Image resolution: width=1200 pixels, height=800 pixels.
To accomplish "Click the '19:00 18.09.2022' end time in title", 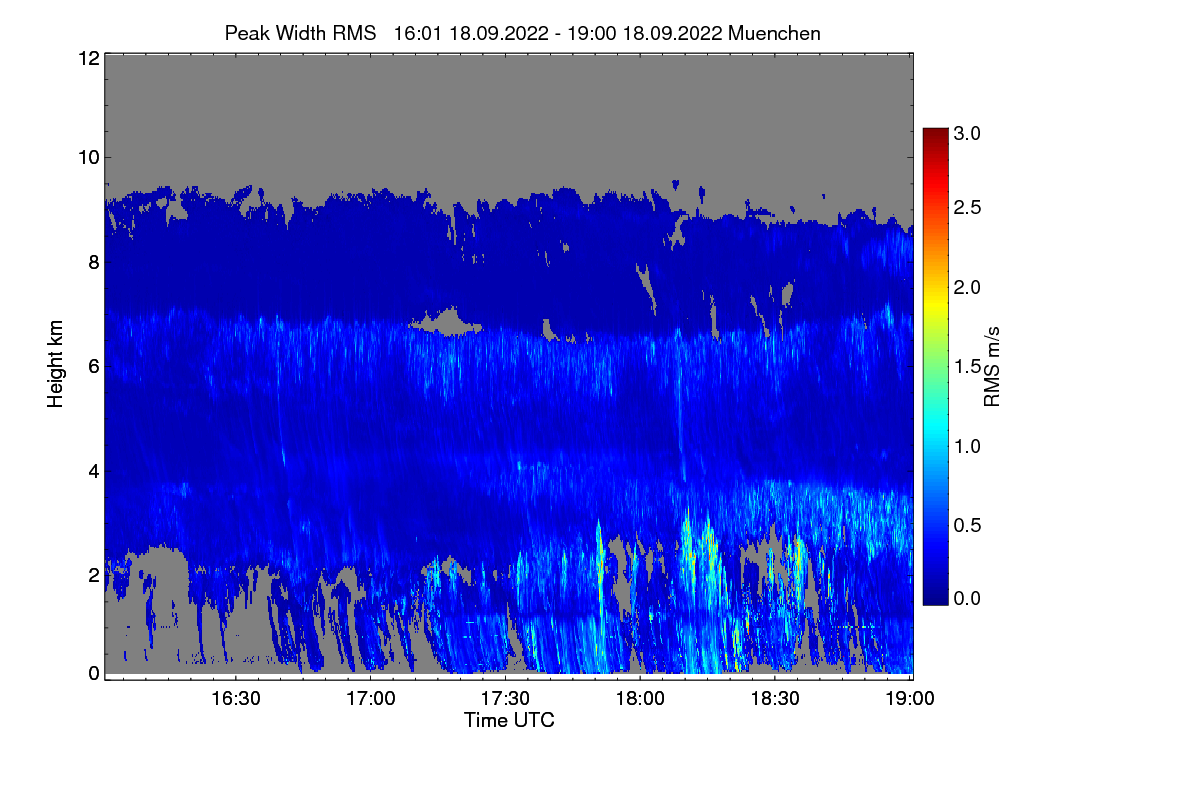I will 645,33.
